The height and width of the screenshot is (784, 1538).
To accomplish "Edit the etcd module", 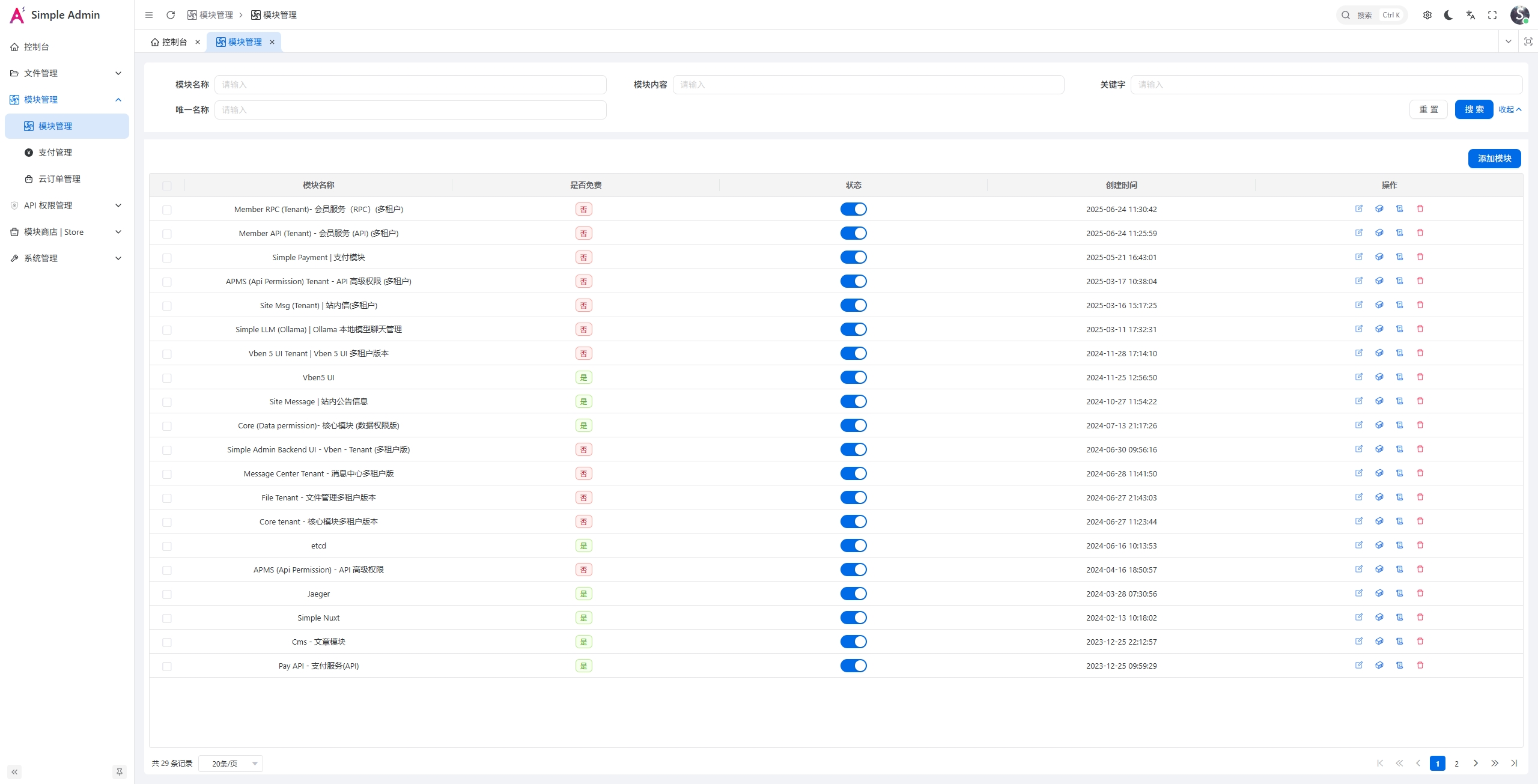I will coord(1359,545).
